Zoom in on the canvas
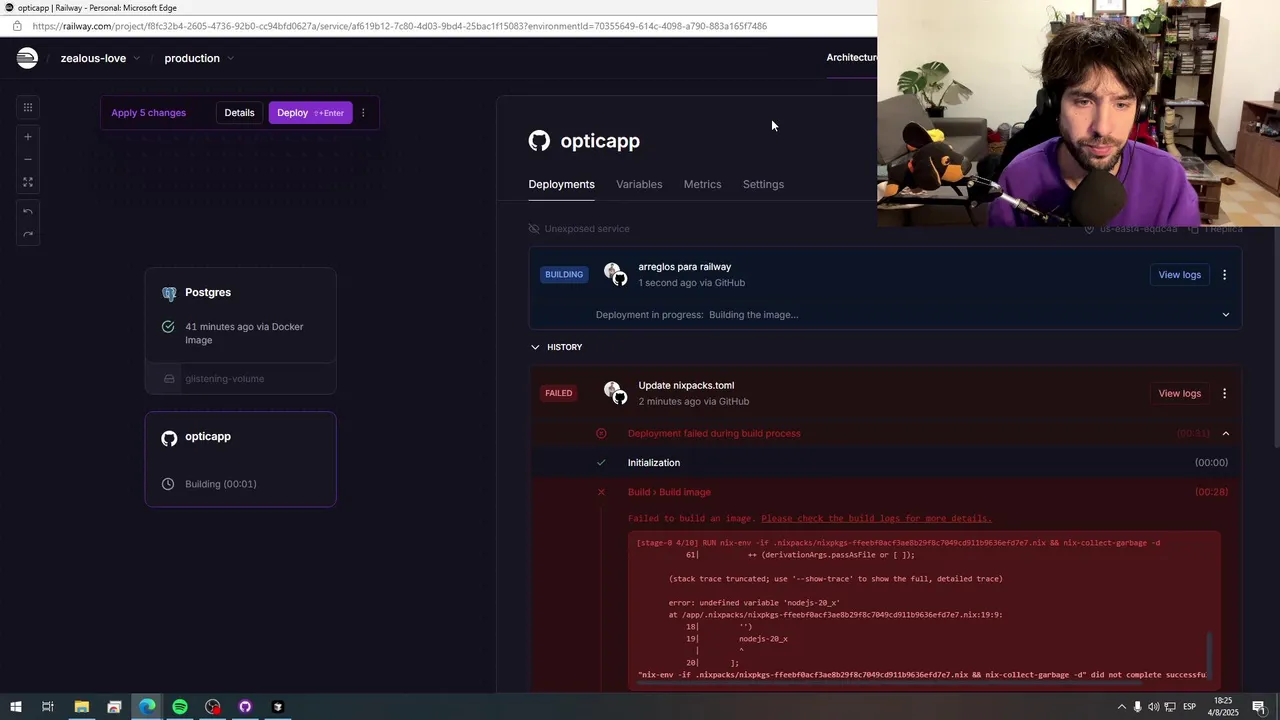1280x720 pixels. point(28,136)
